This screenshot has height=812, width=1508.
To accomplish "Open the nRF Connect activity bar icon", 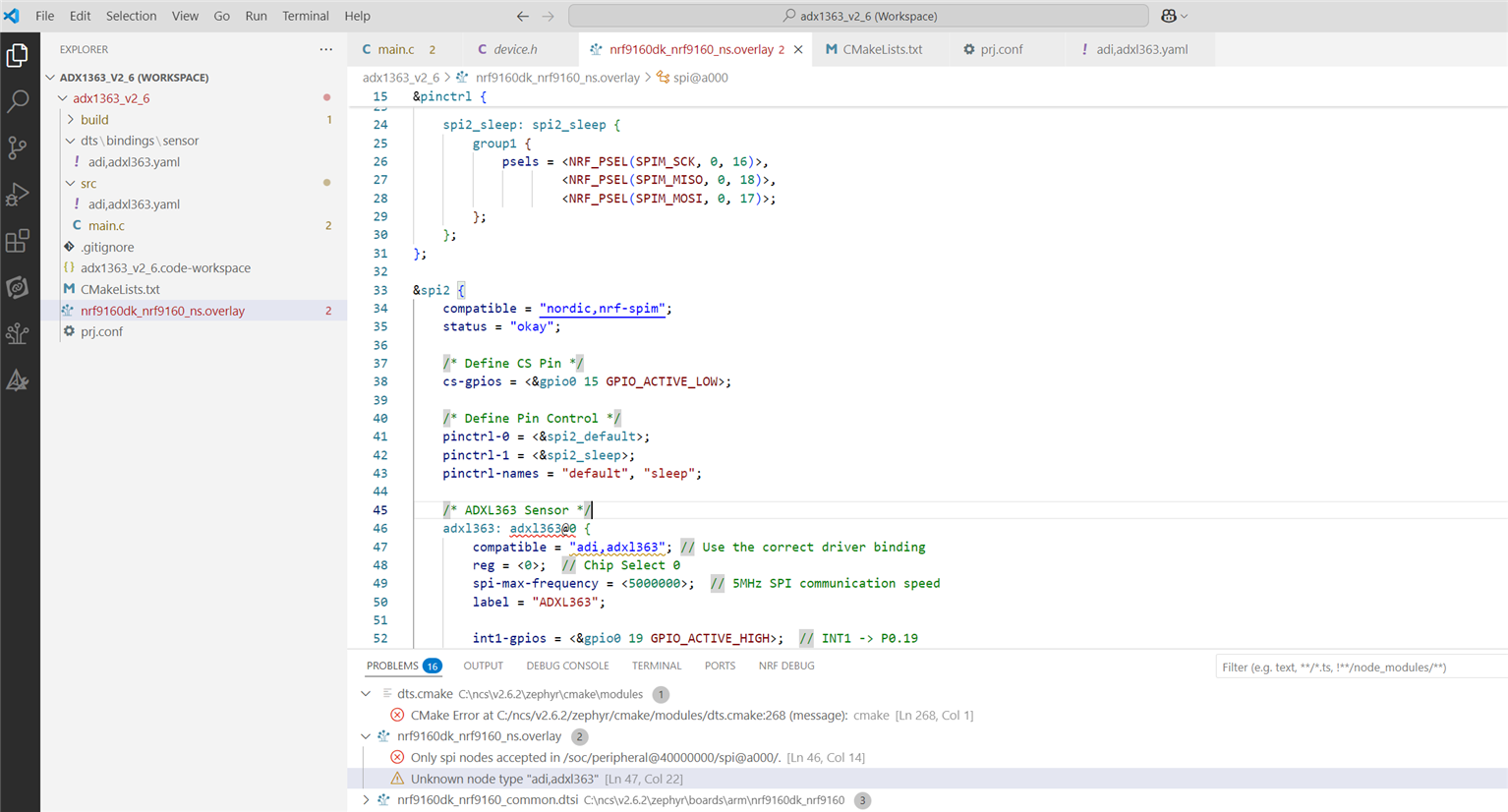I will click(18, 287).
